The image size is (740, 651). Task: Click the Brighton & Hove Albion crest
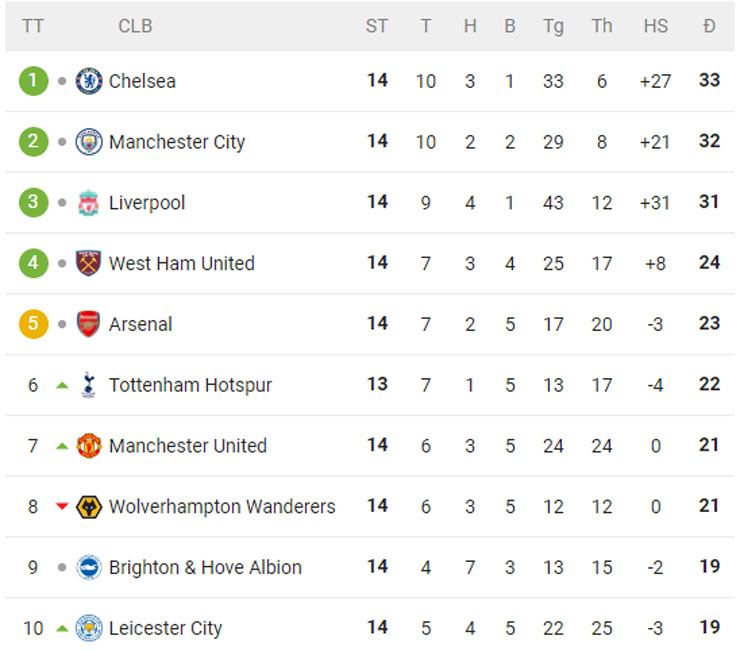click(x=89, y=567)
